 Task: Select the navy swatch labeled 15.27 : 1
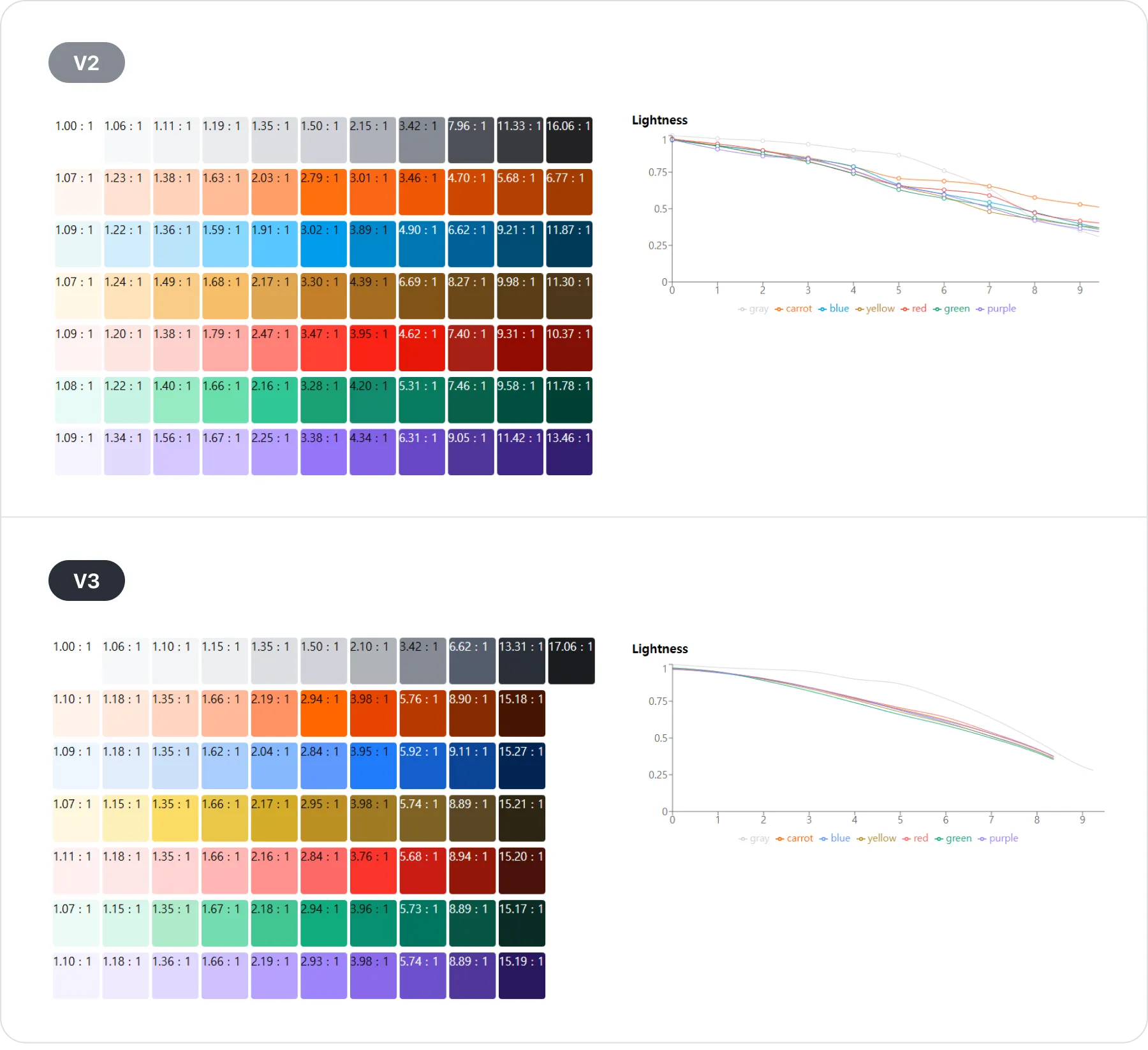[x=522, y=766]
